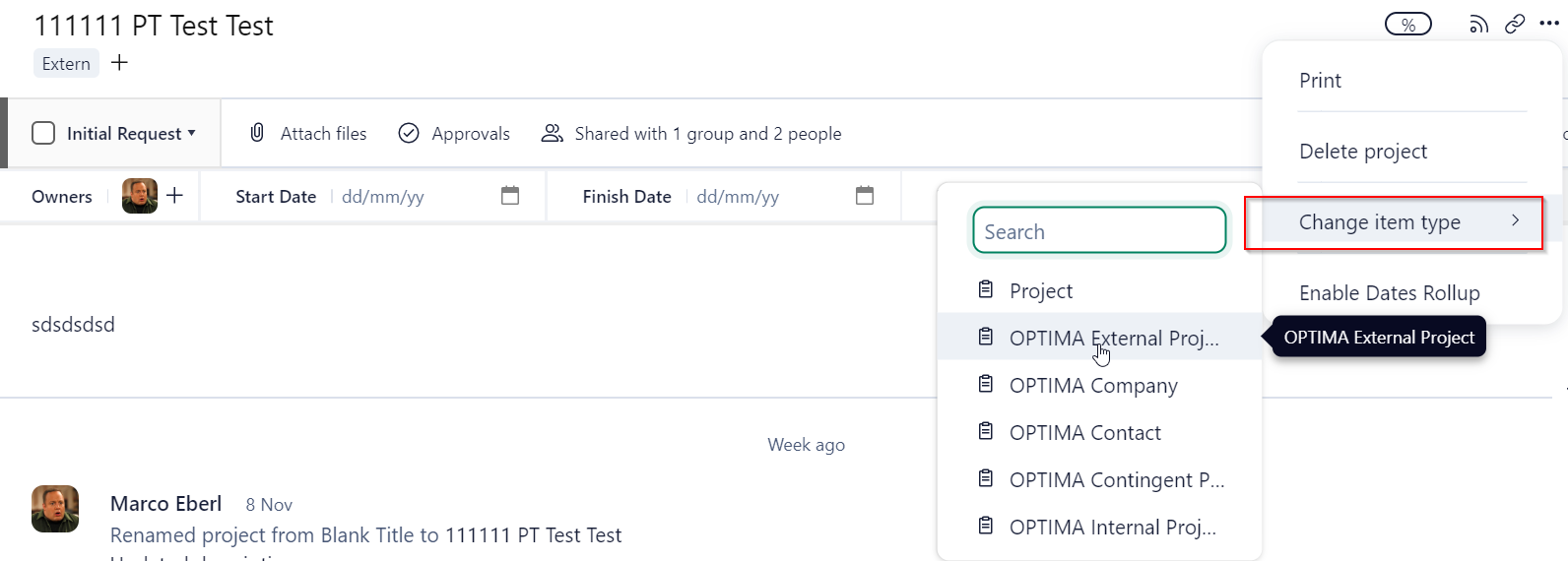Open the three-dots more menu
Screen dimensions: 1568x561
point(1549,24)
